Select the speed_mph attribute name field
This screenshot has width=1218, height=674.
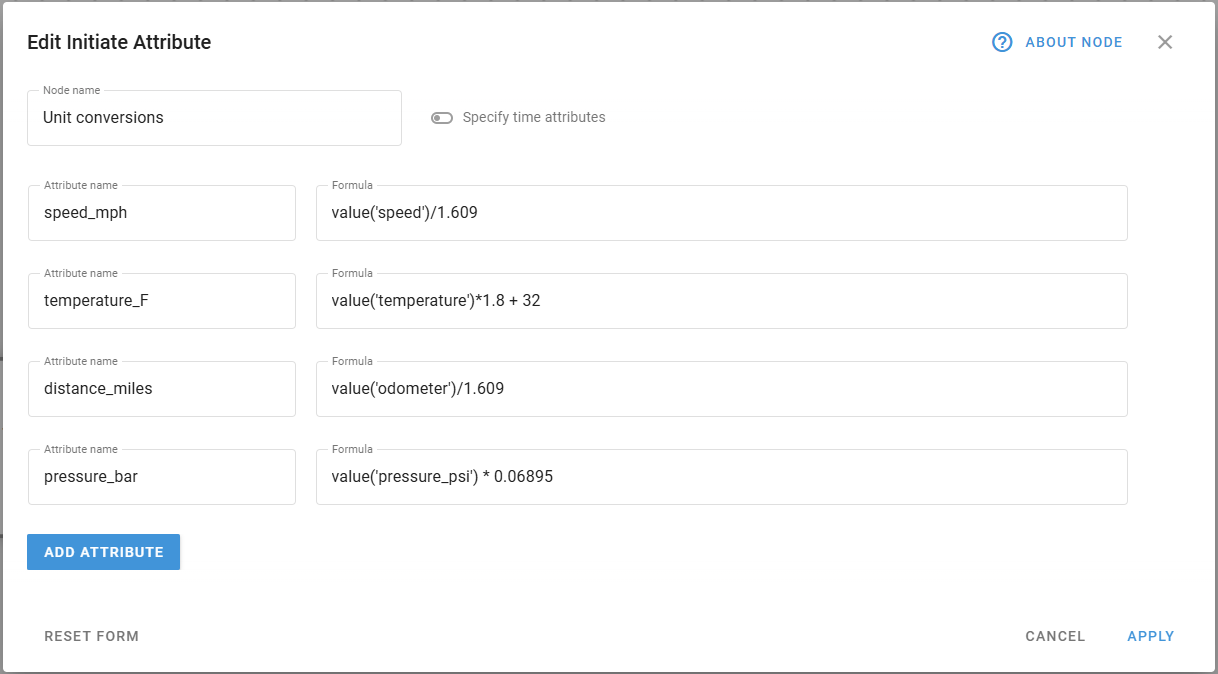coord(161,212)
